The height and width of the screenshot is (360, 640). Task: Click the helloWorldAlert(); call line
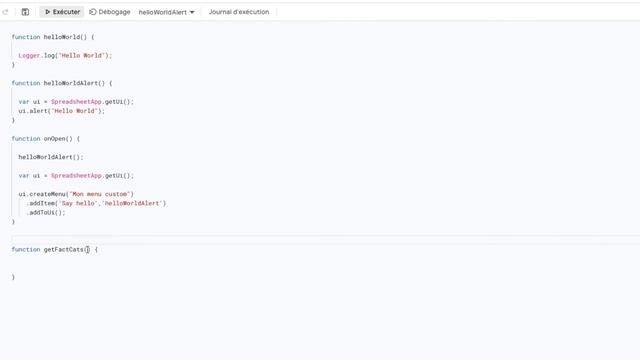coord(51,157)
